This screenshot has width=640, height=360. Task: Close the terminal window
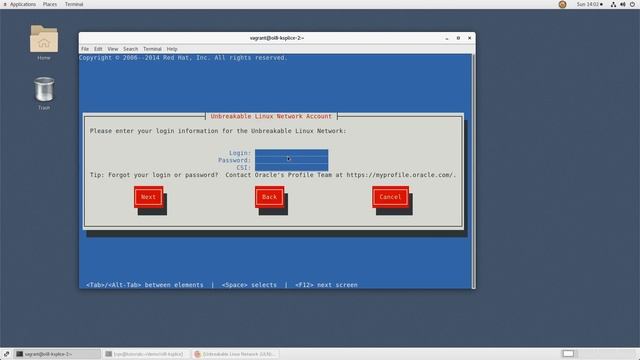(469, 38)
